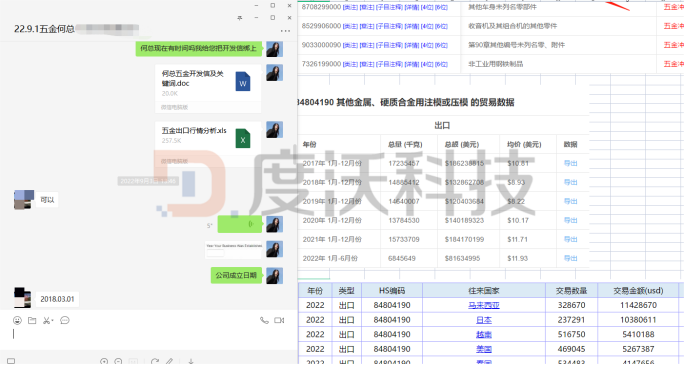Select cell with value 11428670

[638, 305]
